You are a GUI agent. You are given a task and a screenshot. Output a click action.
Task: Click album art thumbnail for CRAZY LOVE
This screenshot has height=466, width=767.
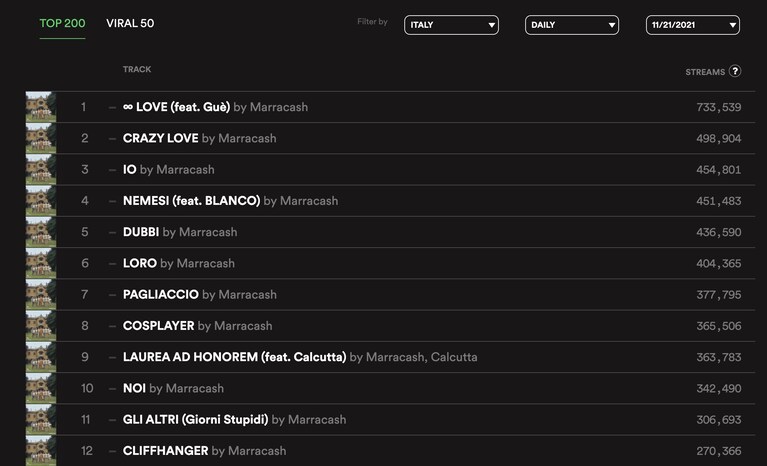pos(41,138)
